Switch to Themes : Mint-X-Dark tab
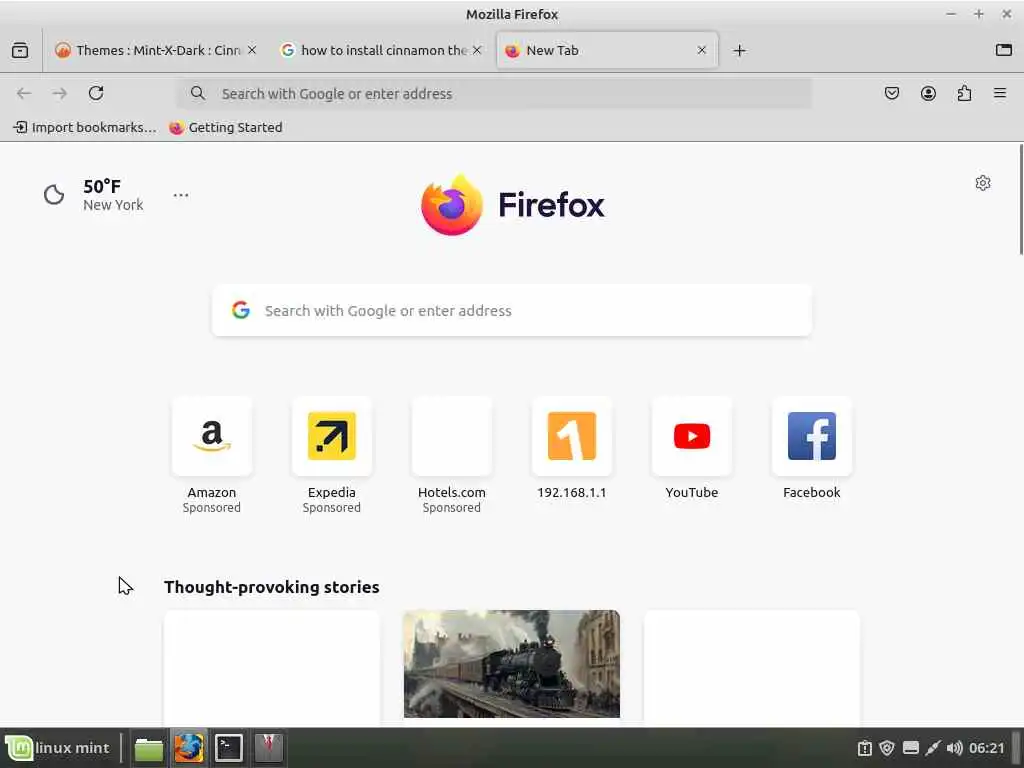 point(155,50)
